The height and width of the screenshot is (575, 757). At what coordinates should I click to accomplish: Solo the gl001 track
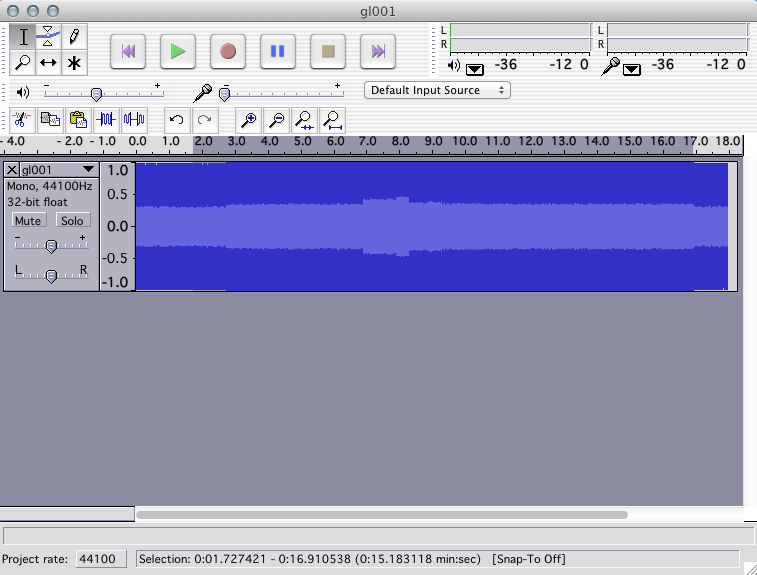[72, 221]
